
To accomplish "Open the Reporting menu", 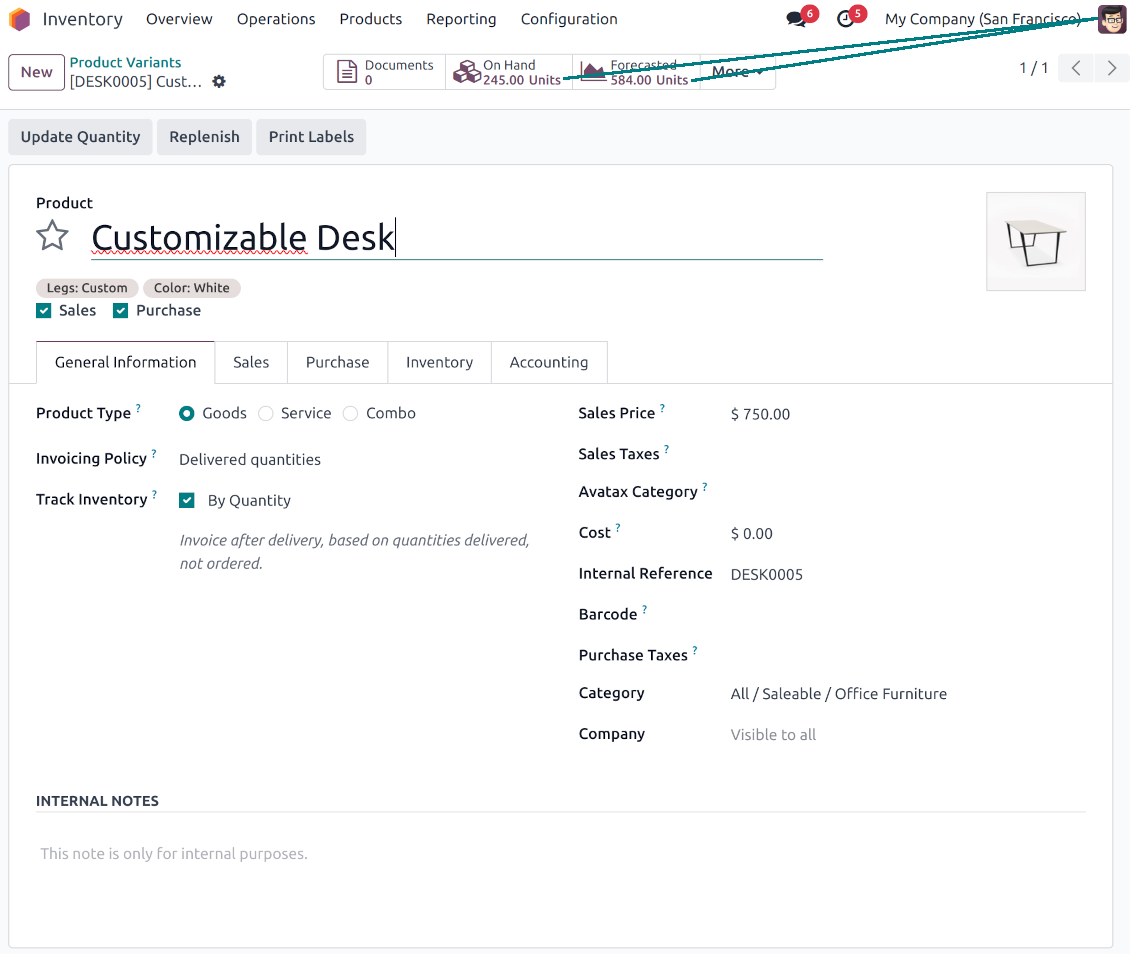I will coord(461,19).
